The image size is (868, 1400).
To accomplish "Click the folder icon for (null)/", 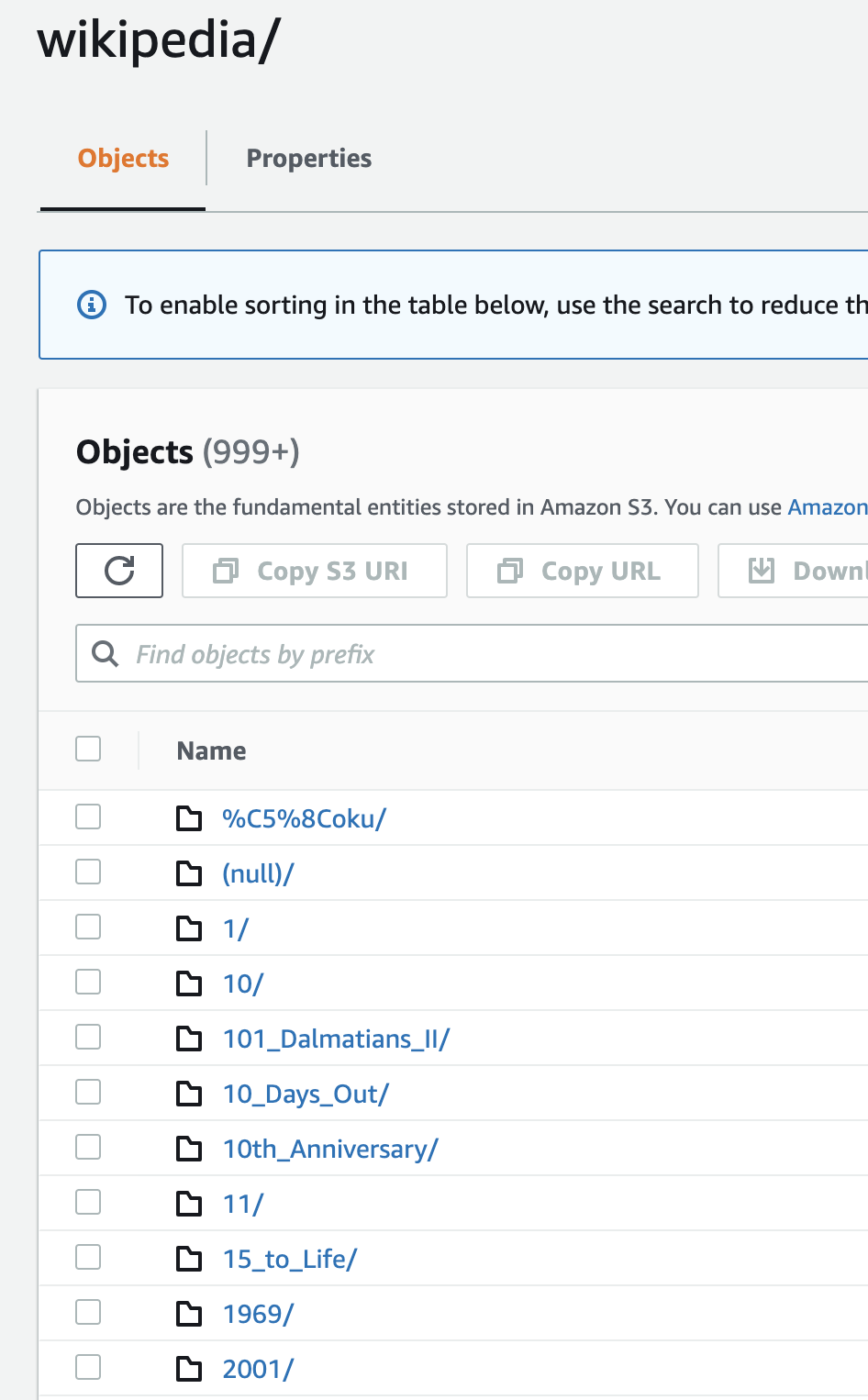I will point(189,873).
